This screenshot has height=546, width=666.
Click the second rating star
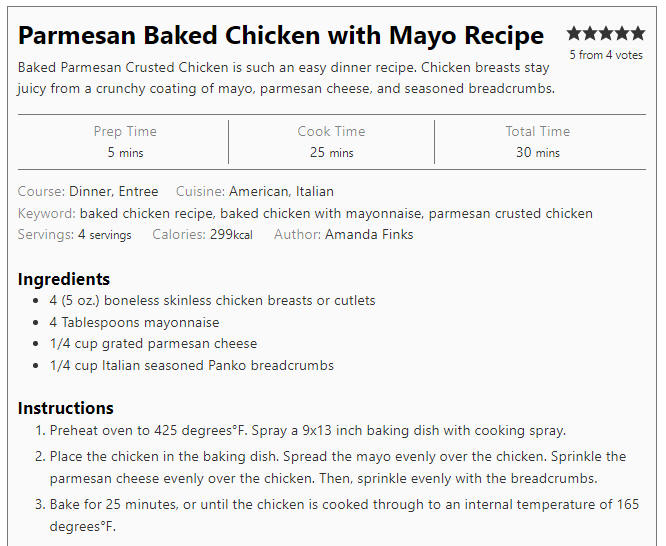click(x=590, y=33)
